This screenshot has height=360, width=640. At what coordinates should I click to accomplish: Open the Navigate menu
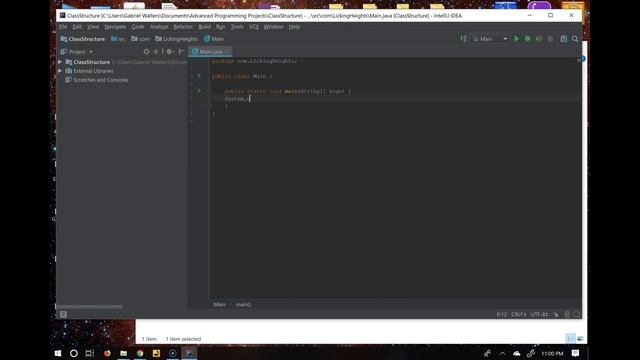[x=115, y=27]
